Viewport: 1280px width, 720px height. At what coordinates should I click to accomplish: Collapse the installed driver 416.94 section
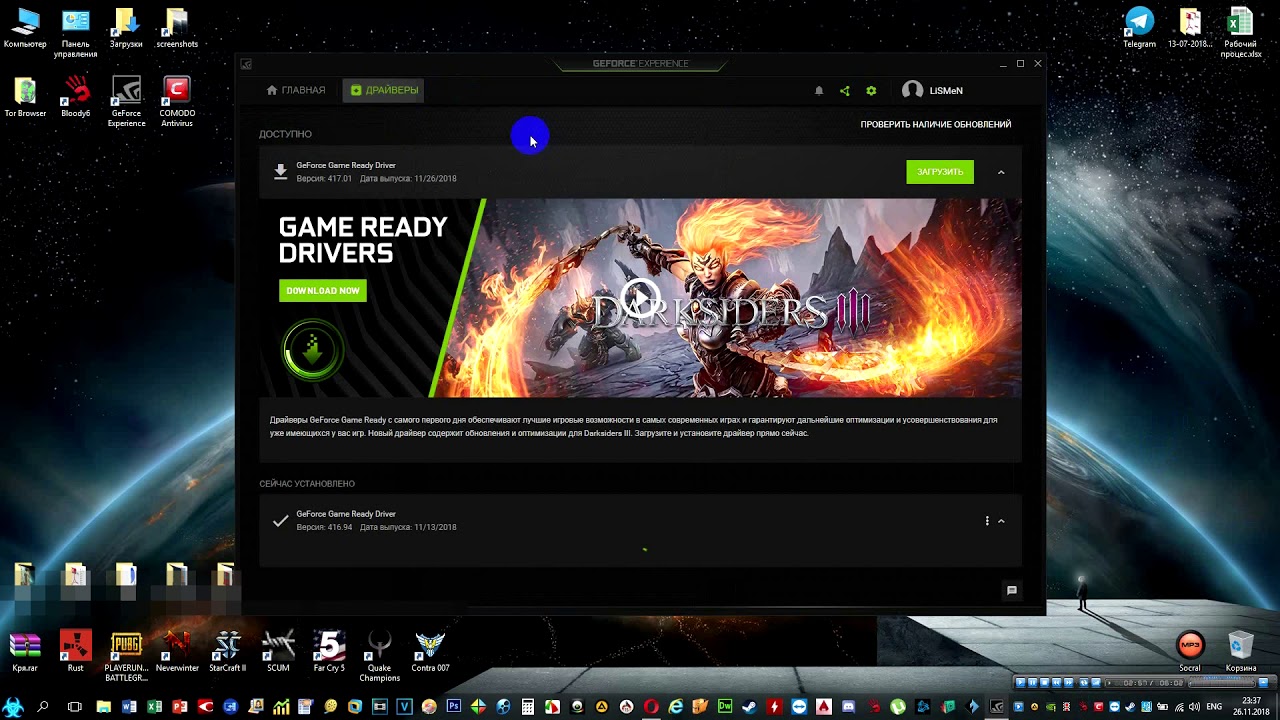click(1001, 521)
